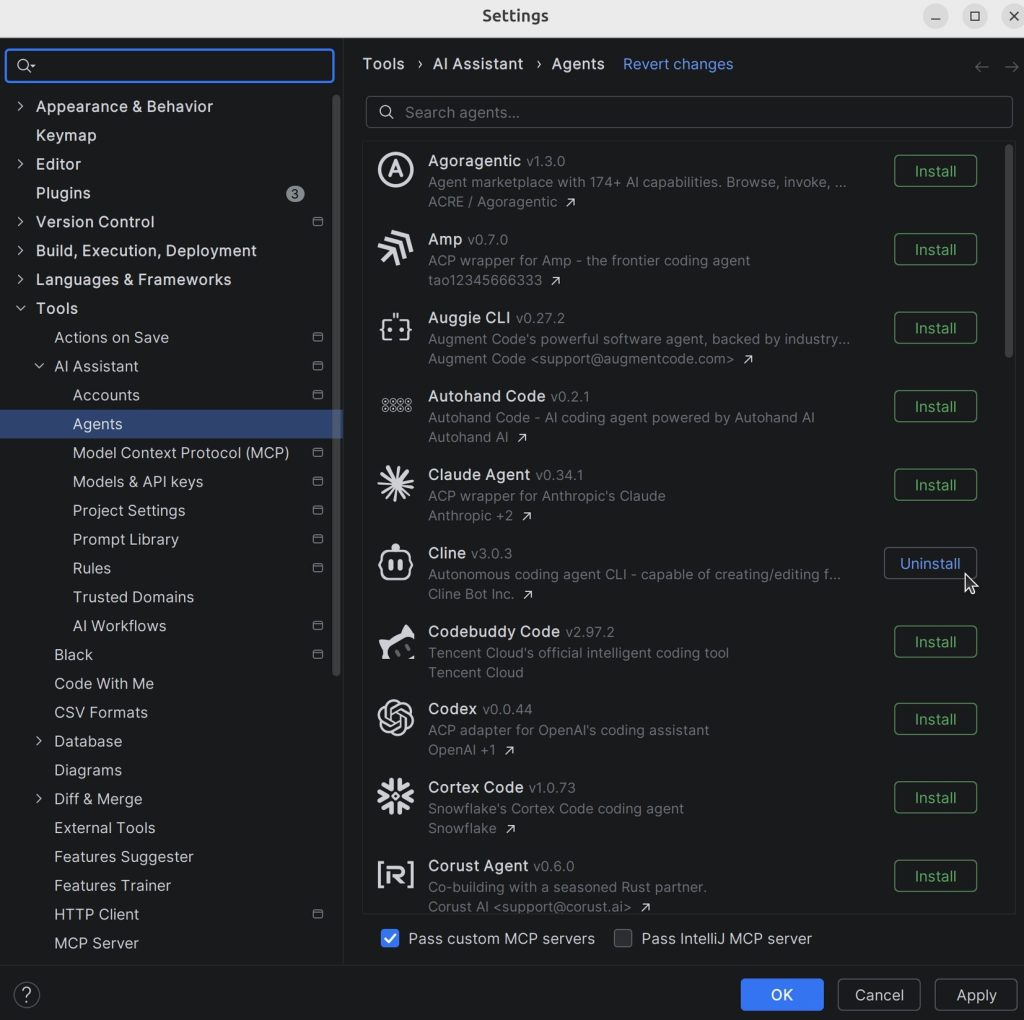Click the Claude Agent starburst logo

(395, 484)
